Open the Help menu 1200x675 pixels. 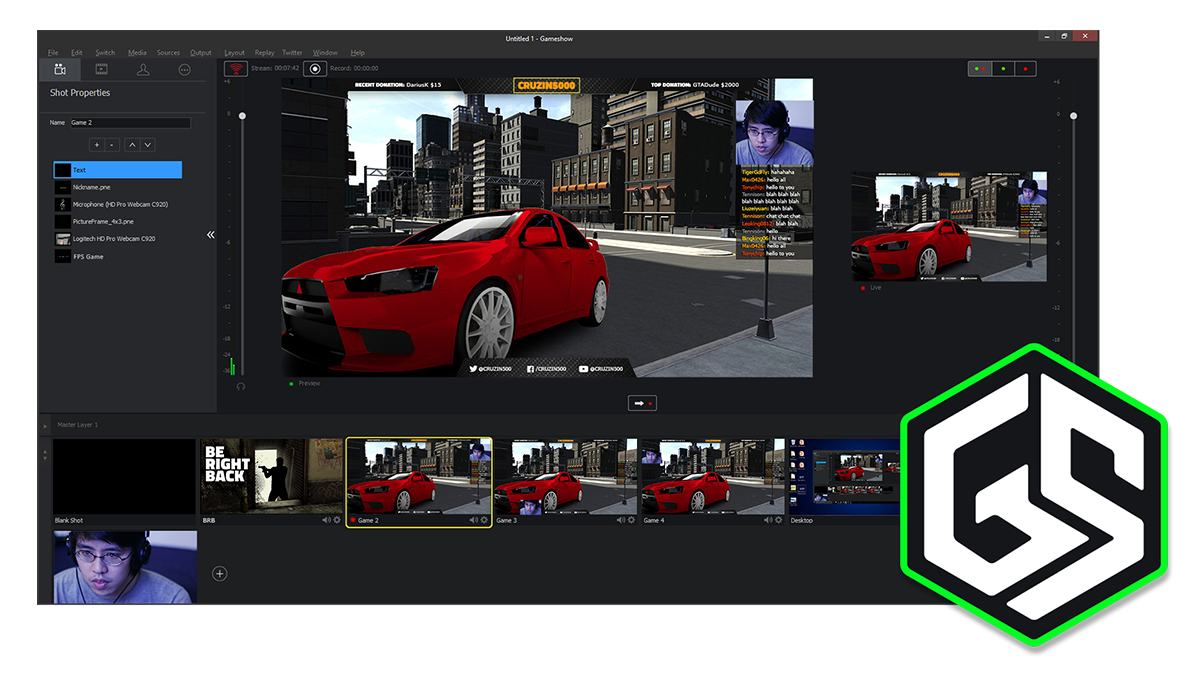[358, 53]
